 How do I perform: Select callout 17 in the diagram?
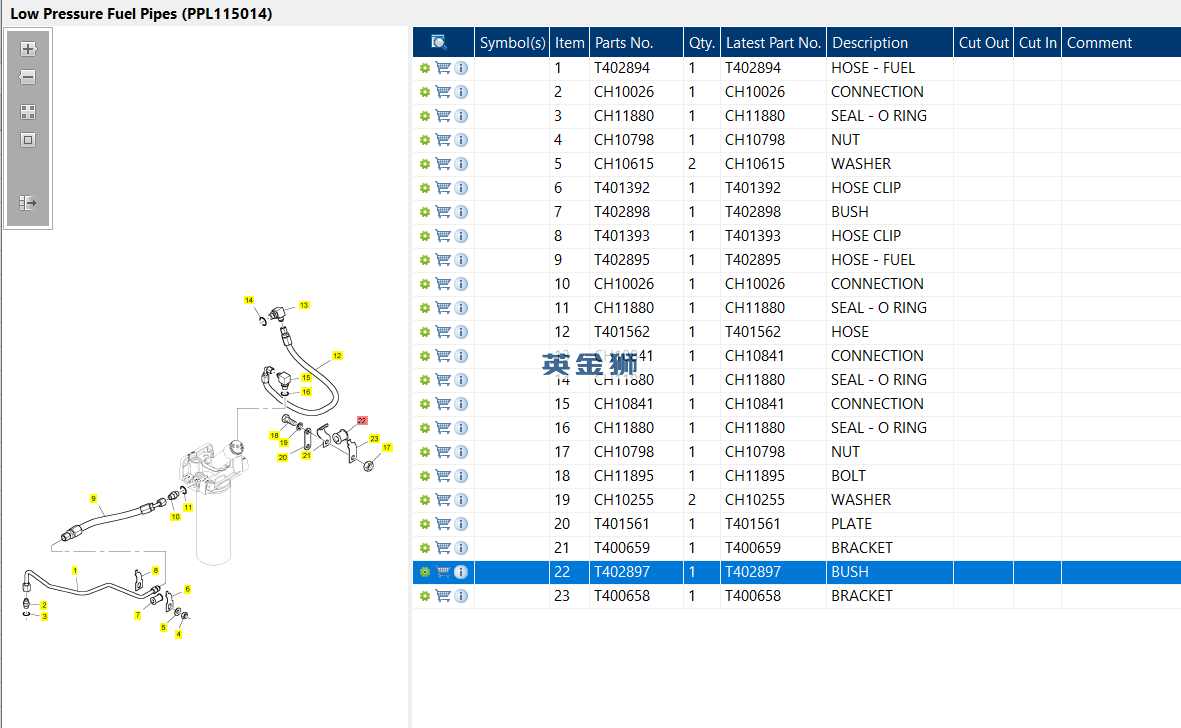tap(387, 447)
